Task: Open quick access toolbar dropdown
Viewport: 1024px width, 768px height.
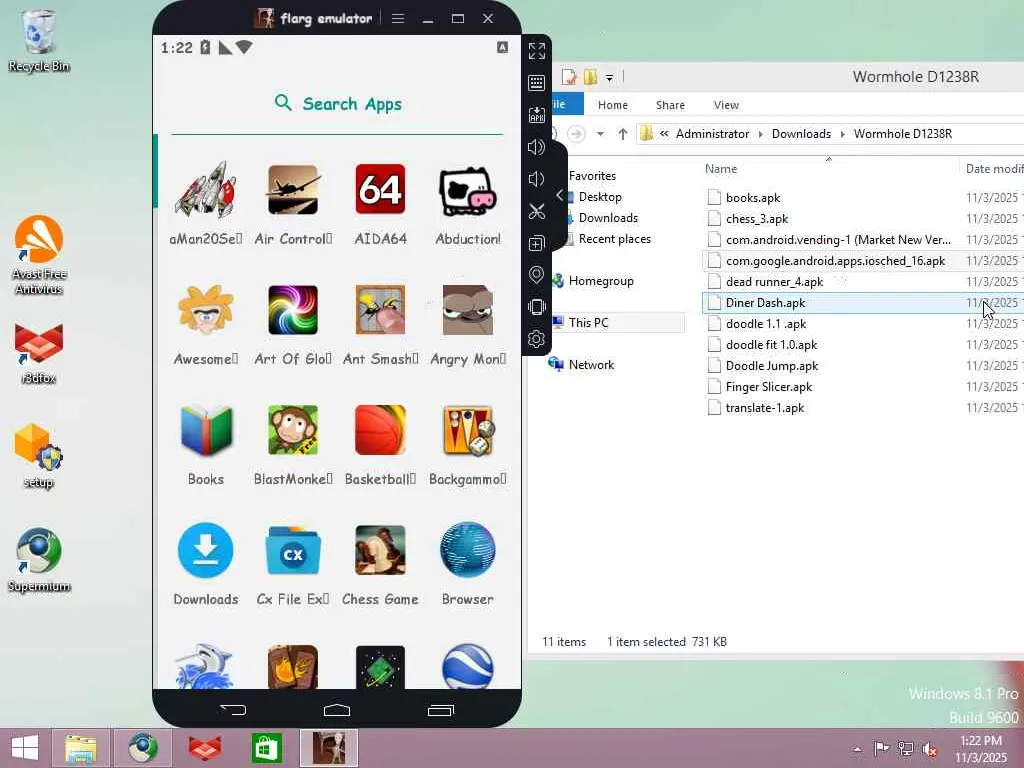Action: [609, 78]
